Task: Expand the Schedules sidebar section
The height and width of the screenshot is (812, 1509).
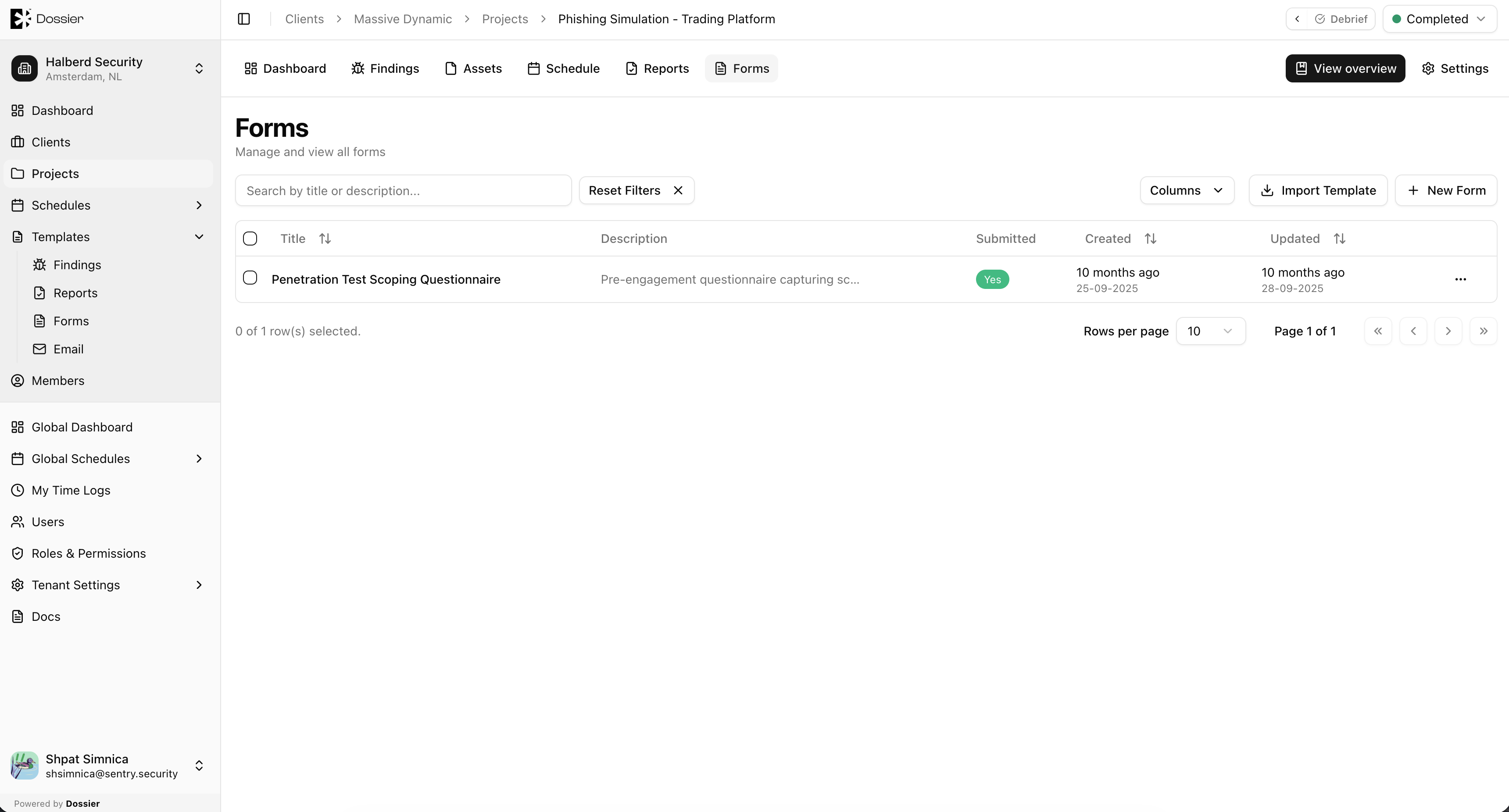Action: tap(199, 205)
